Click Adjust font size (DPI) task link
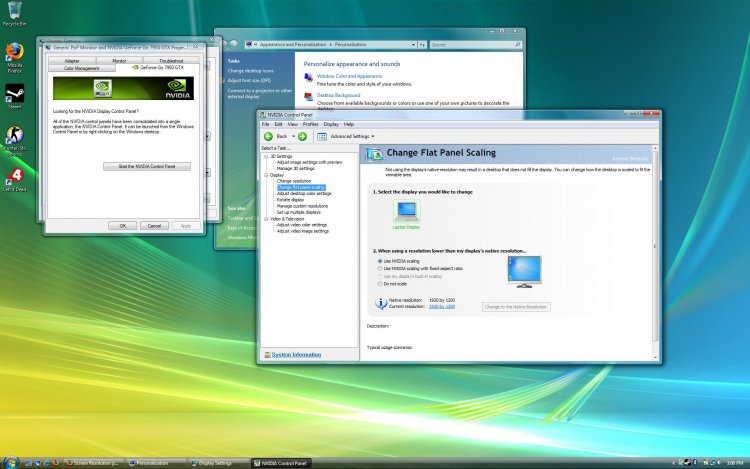Screen dimensions: 750x469 249,80
